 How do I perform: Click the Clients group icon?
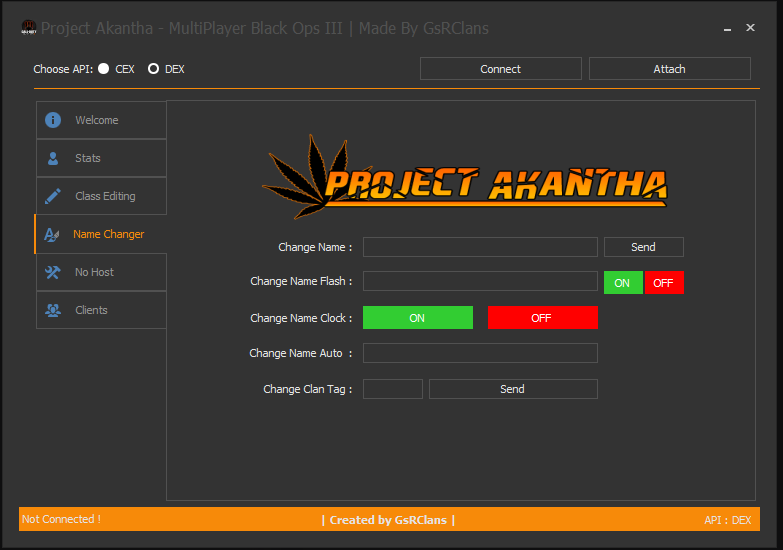[53, 310]
